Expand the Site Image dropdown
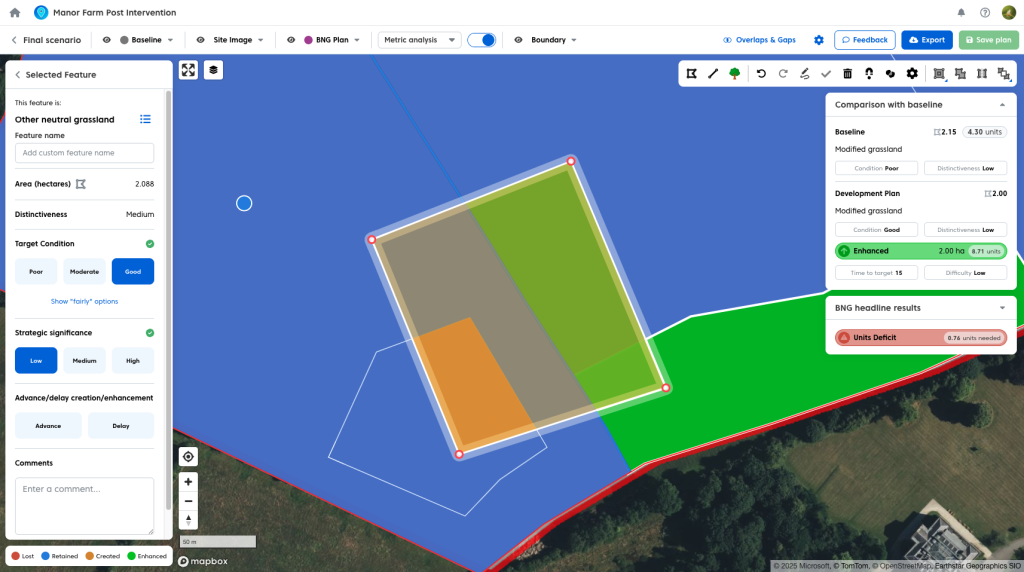1024x572 pixels. [x=238, y=40]
